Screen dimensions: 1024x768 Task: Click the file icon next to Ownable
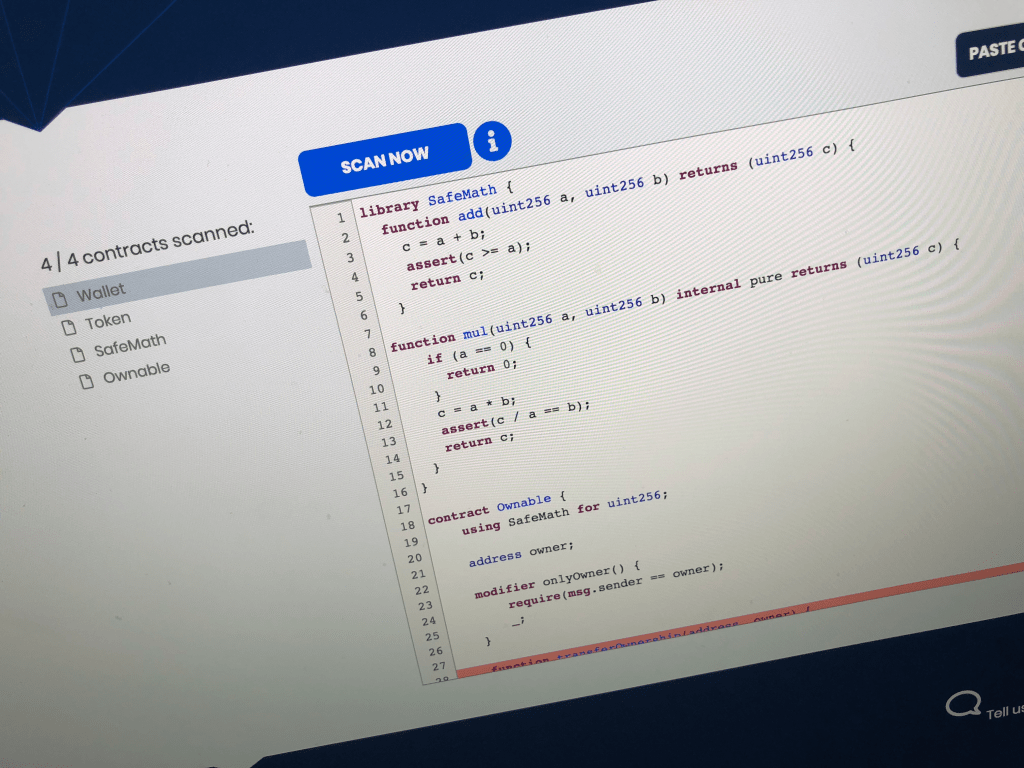86,381
